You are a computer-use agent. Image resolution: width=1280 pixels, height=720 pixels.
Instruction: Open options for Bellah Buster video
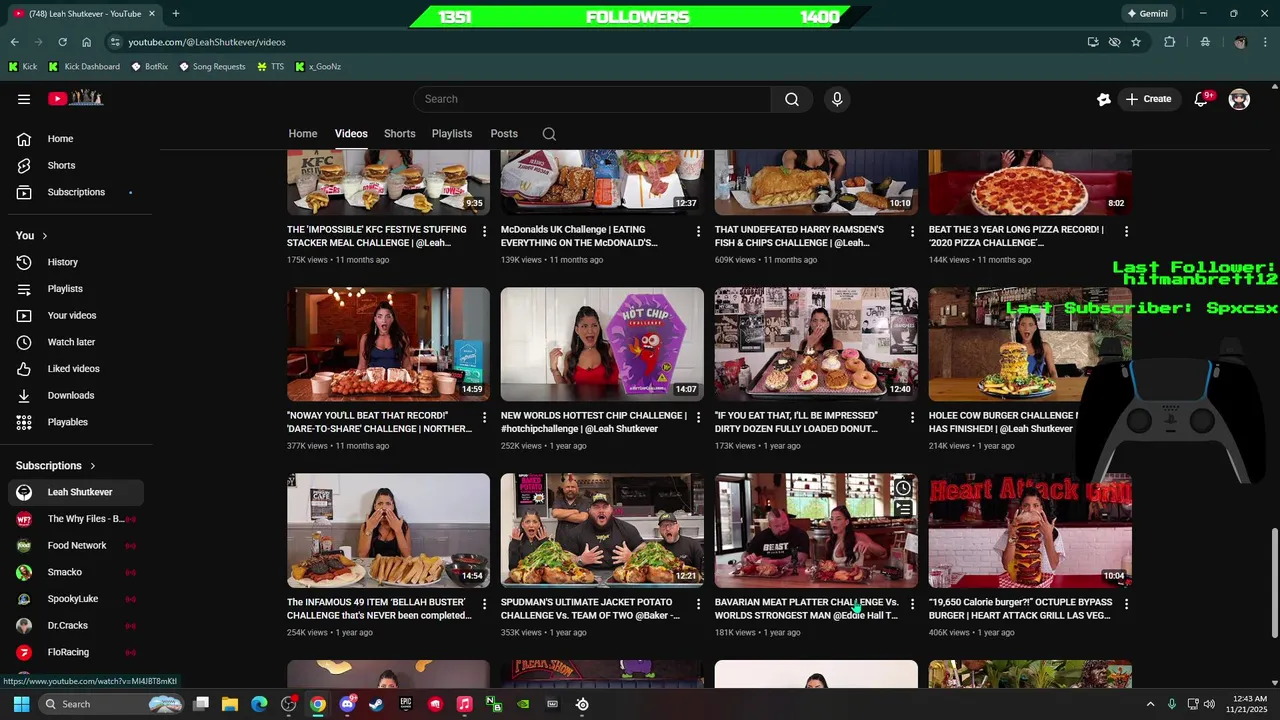(484, 604)
